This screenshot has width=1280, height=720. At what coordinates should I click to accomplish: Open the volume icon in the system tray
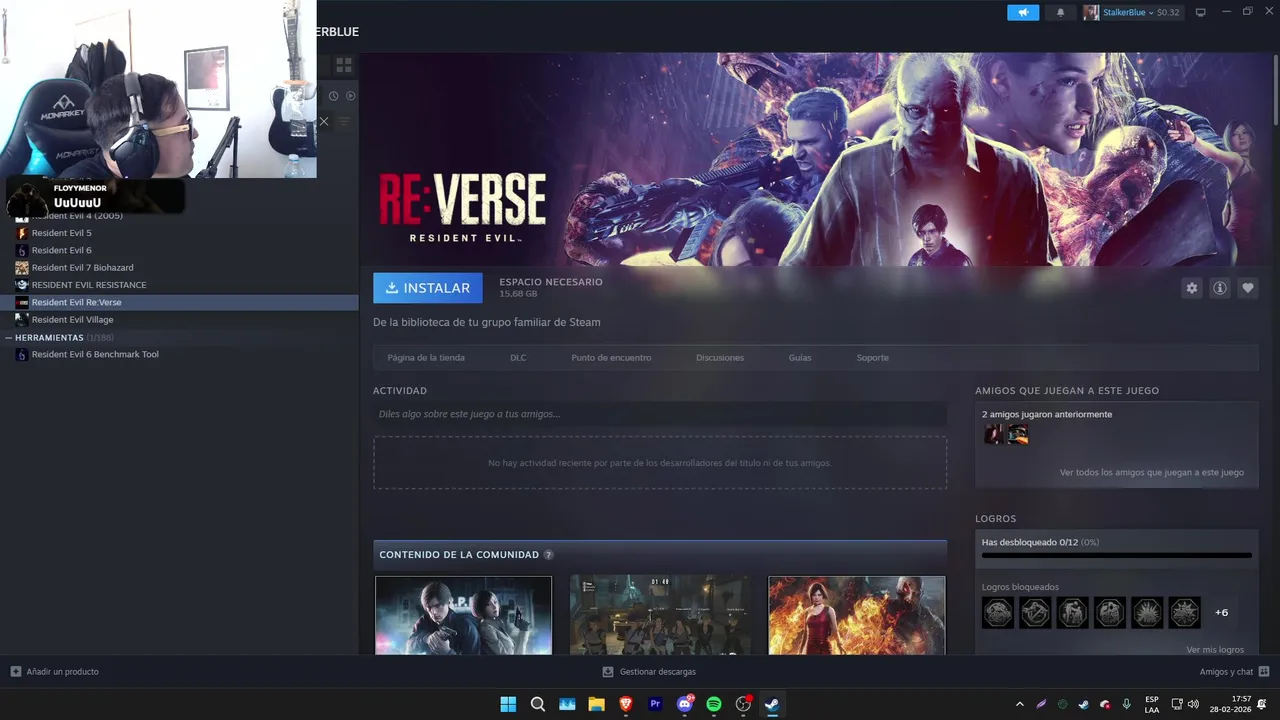tap(1193, 704)
